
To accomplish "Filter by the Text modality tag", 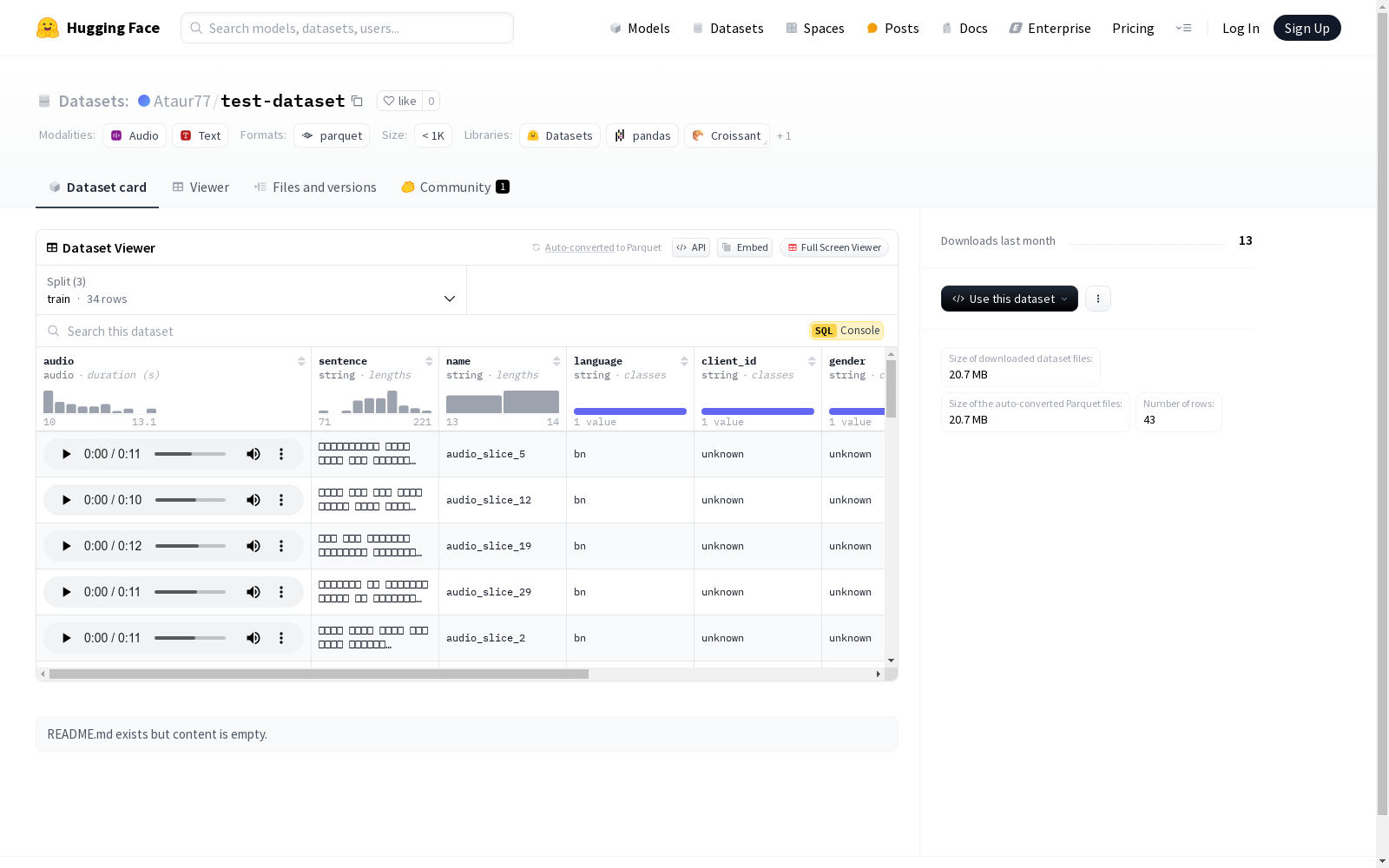I will pos(201,135).
